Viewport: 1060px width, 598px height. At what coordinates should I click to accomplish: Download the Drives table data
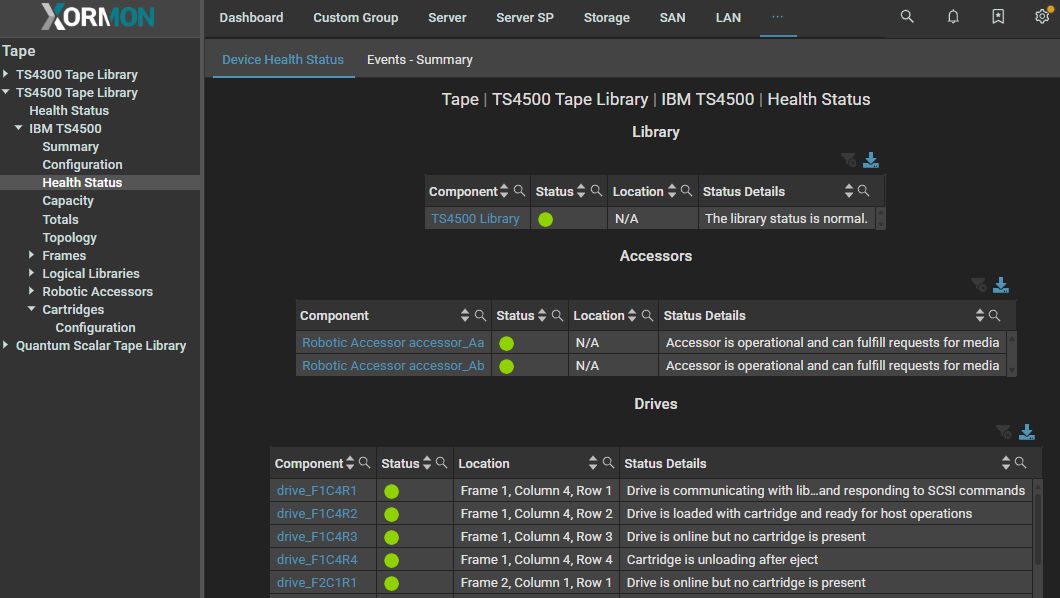point(1026,432)
